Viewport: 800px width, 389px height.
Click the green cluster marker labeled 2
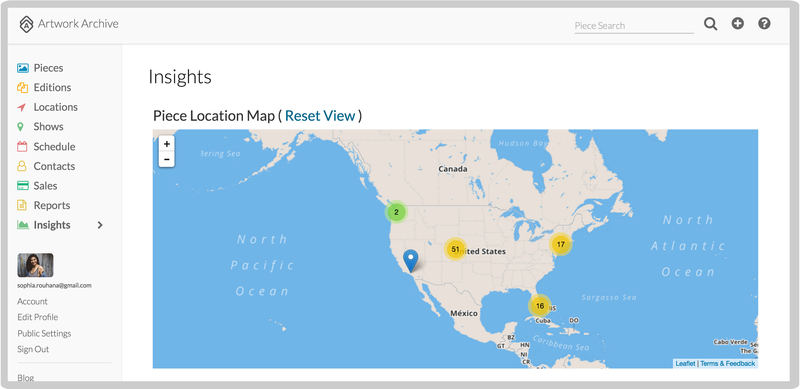point(396,212)
